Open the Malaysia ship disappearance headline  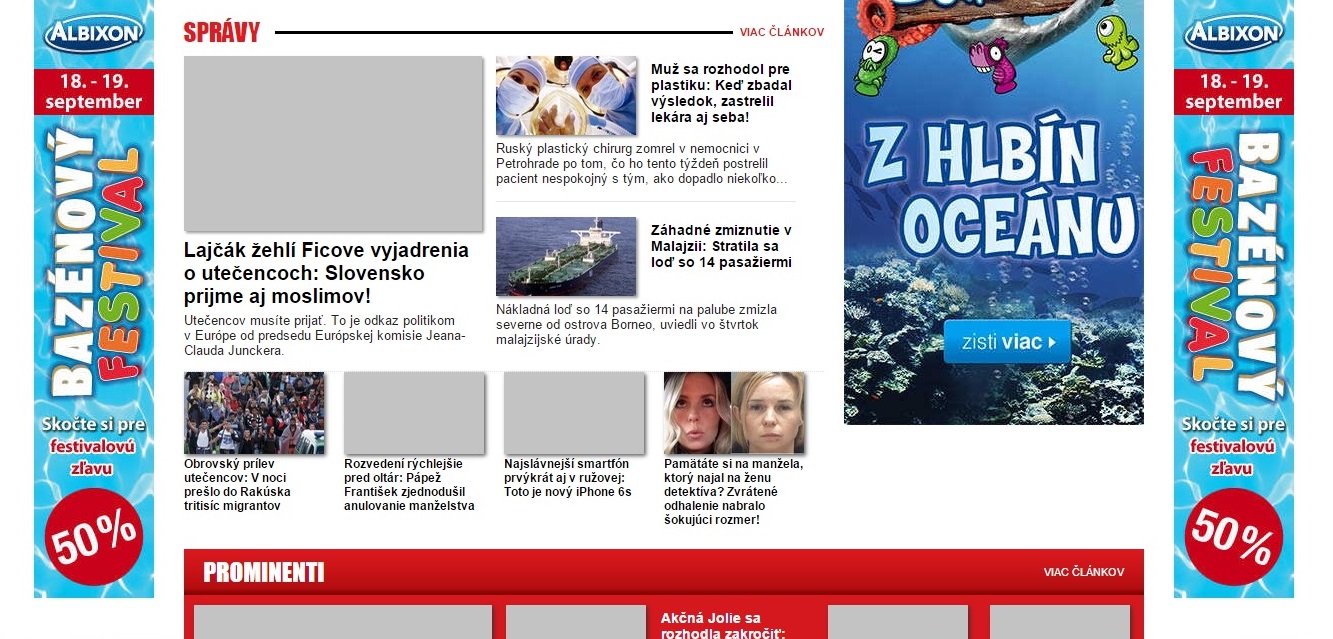click(721, 246)
